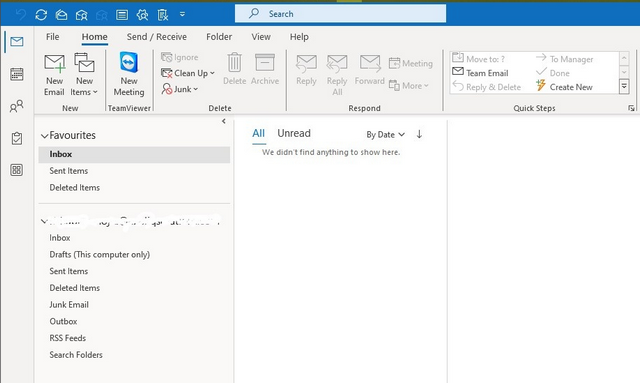Screen dimensions: 640x383
Task: Select the Done quick step
Action: [x=553, y=73]
